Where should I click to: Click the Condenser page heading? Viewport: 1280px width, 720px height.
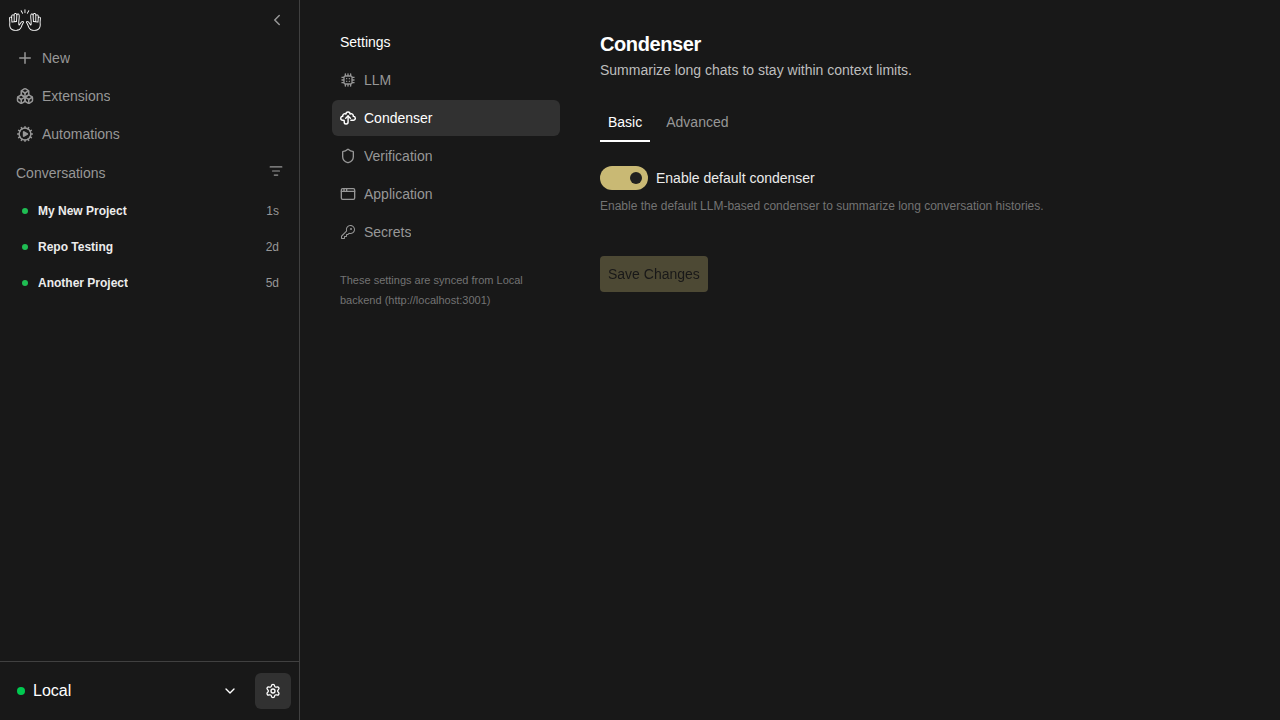[650, 44]
